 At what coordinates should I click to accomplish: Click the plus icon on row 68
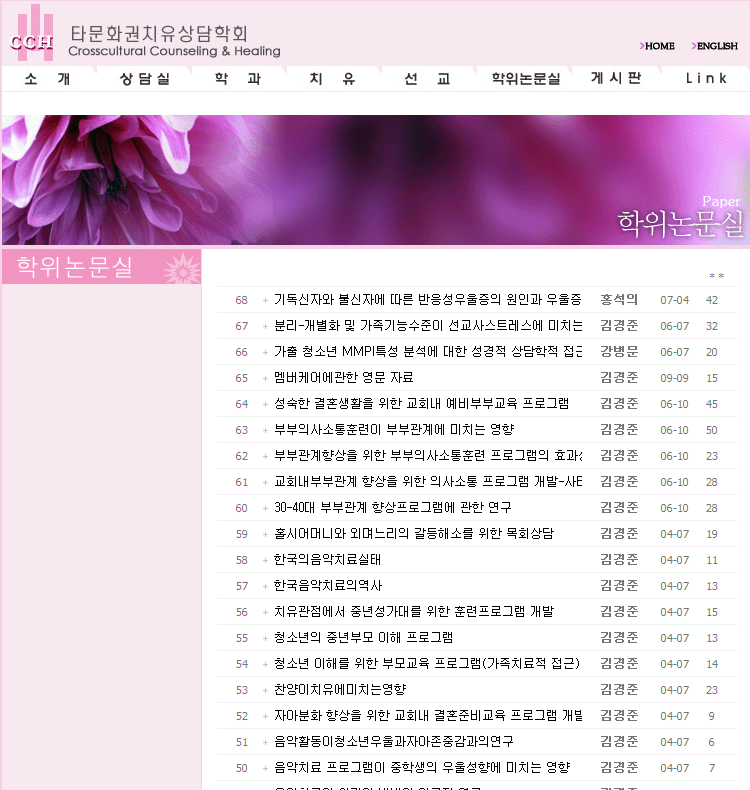tap(265, 301)
